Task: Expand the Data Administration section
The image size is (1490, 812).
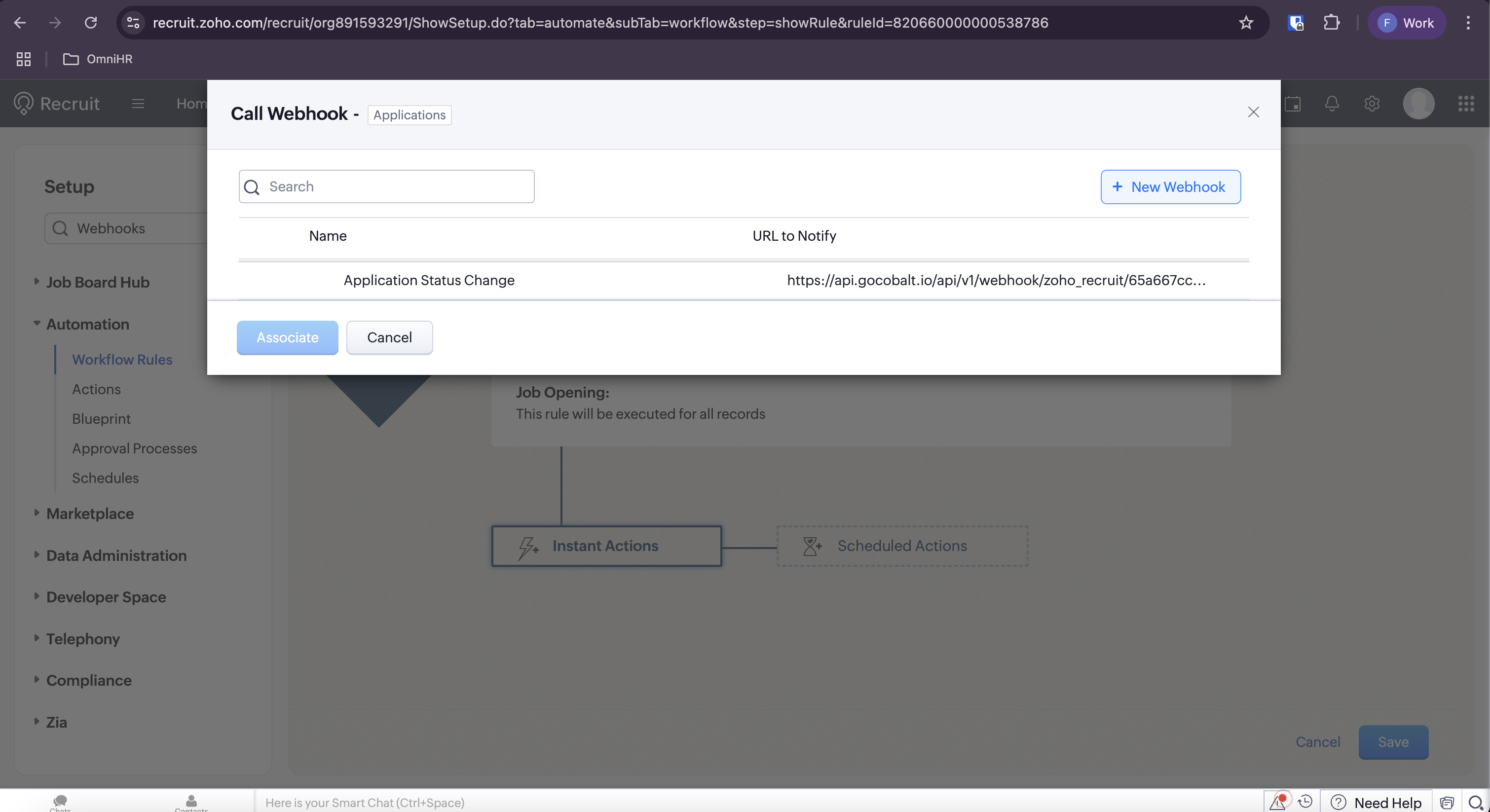Action: [x=115, y=555]
